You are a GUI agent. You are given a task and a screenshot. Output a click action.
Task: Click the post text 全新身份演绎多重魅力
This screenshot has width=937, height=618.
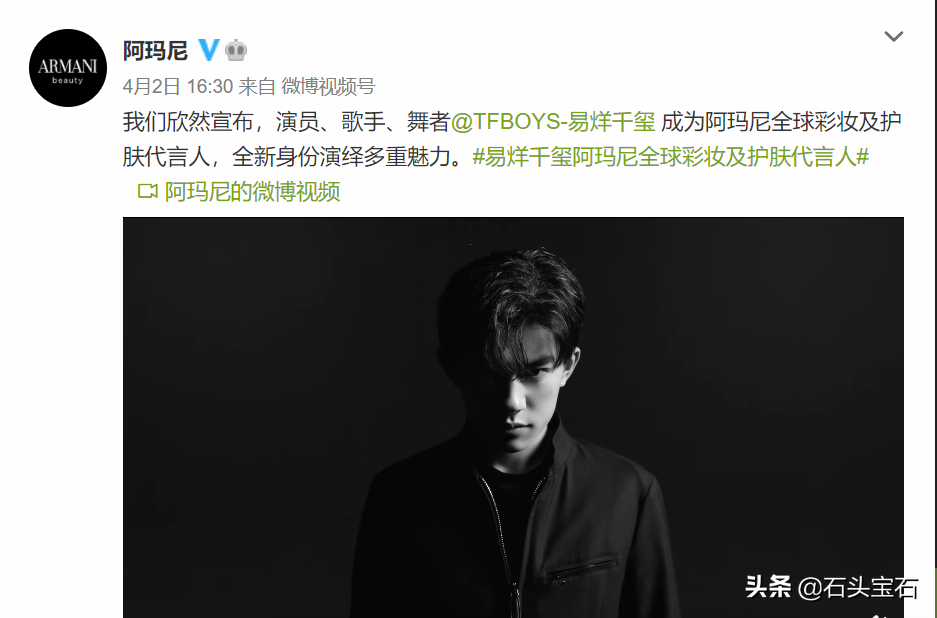pos(341,157)
